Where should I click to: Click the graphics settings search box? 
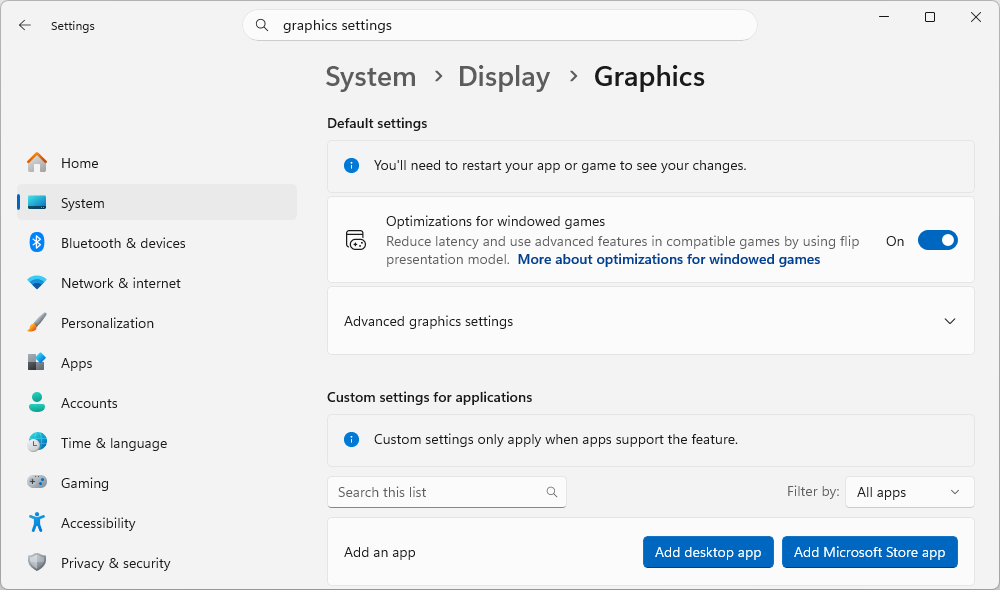pos(499,25)
